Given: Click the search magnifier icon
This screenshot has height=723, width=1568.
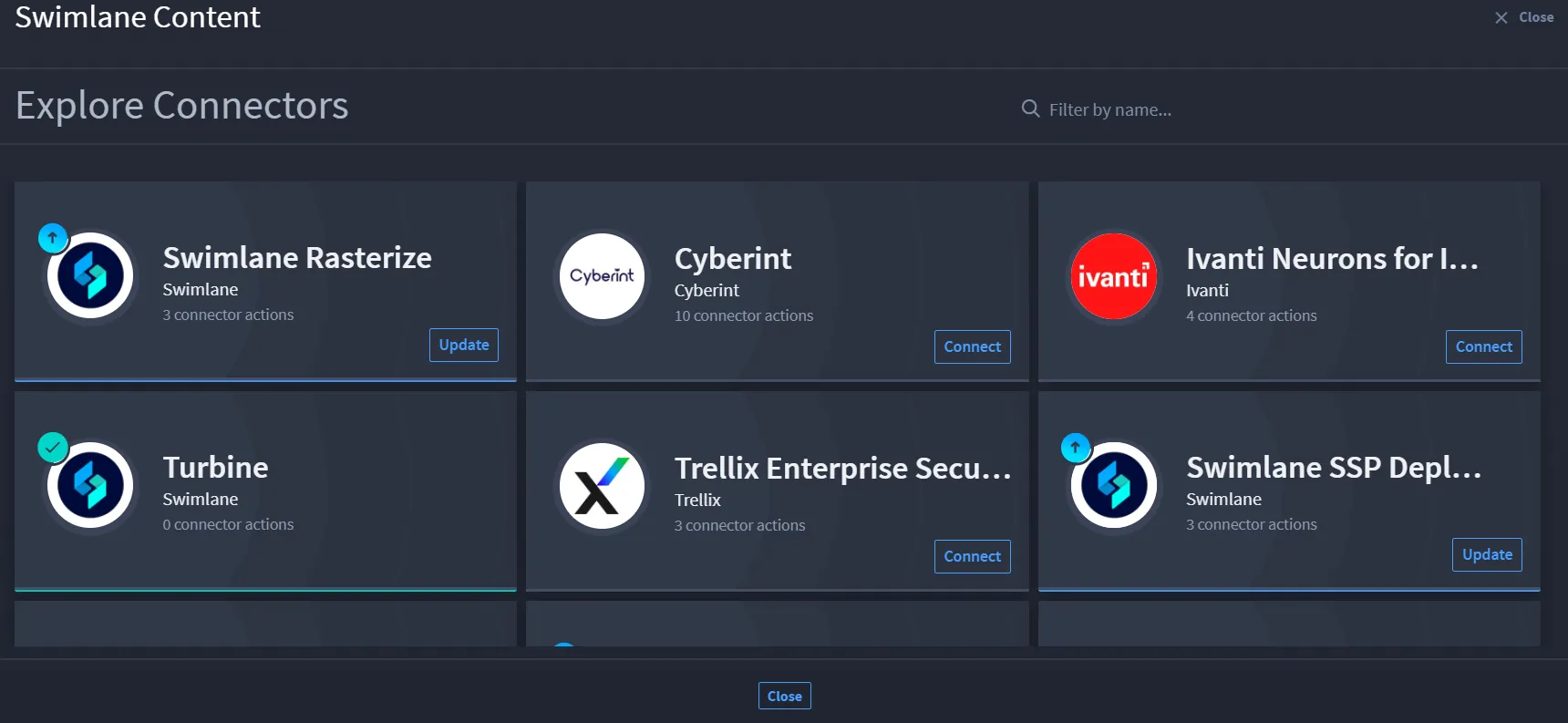Looking at the screenshot, I should tap(1030, 109).
